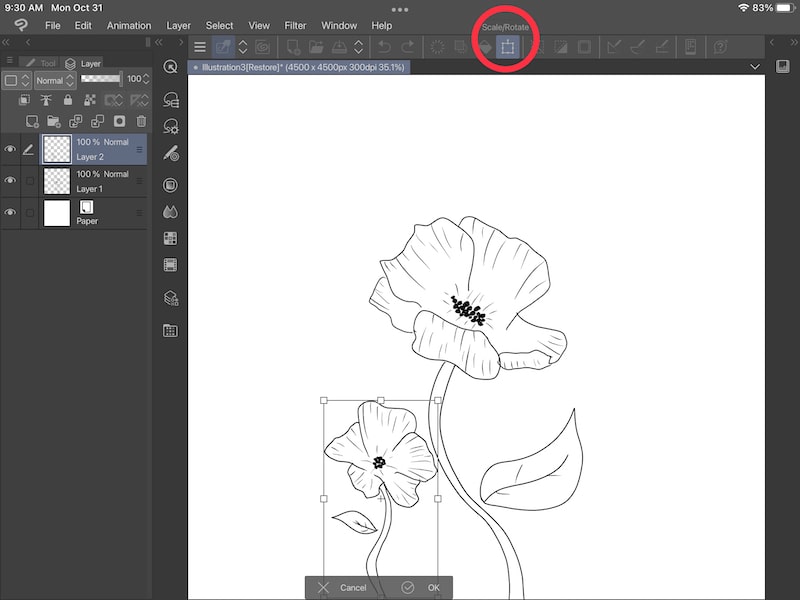Screen dimensions: 800x600
Task: Adjust the layer opacity slider
Action: tap(100, 79)
